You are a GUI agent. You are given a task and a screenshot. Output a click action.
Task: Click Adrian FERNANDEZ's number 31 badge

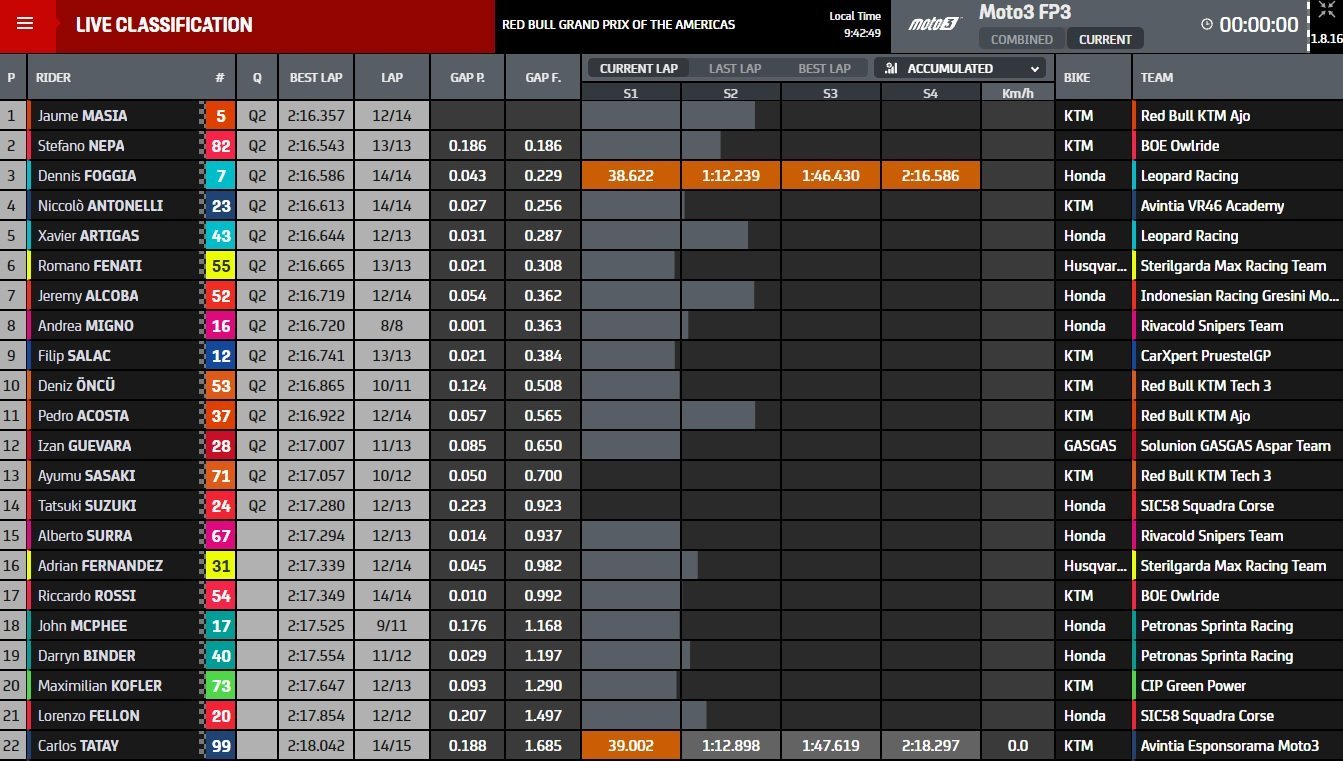(x=220, y=565)
